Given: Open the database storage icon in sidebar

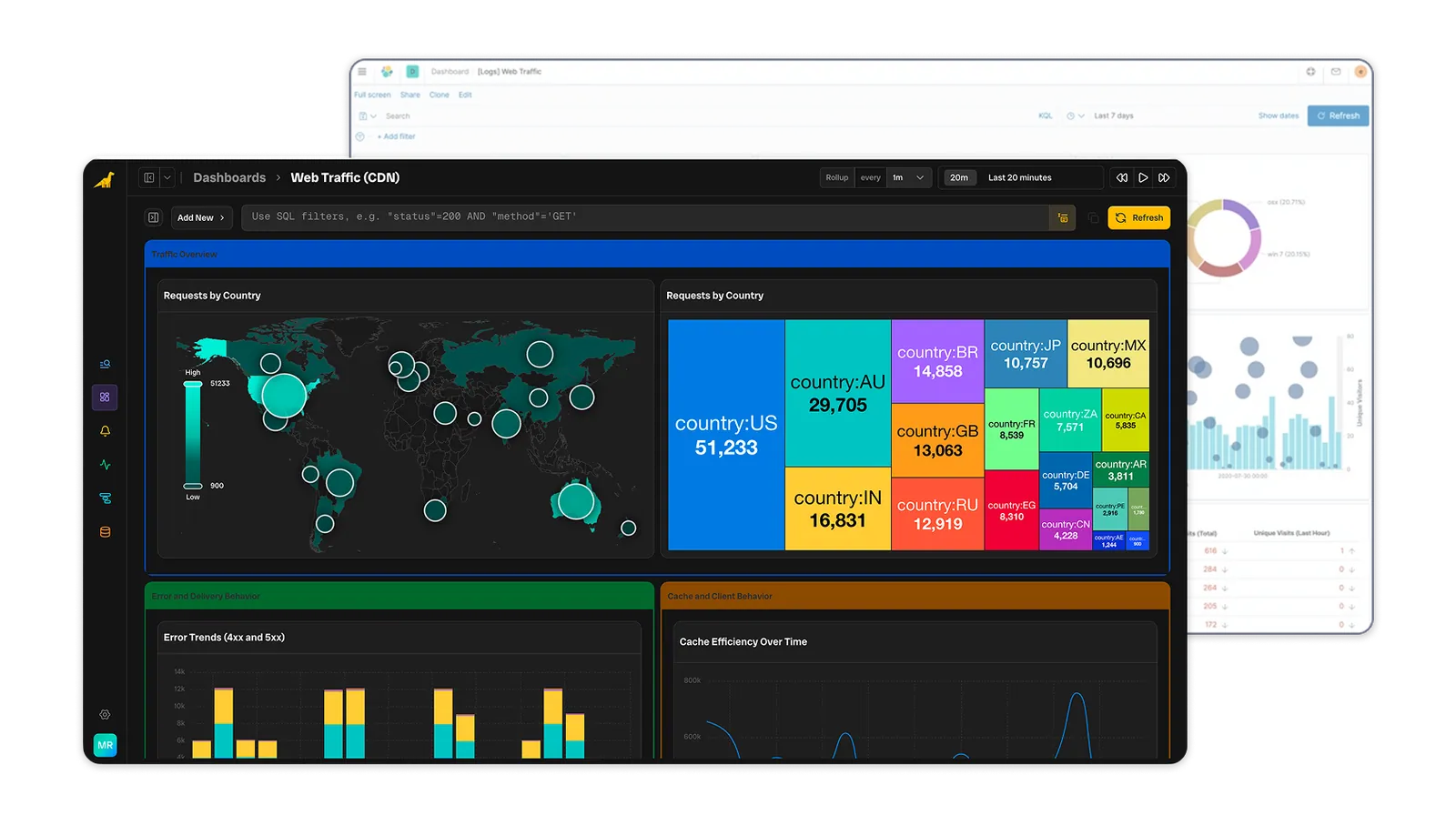Looking at the screenshot, I should tap(105, 532).
